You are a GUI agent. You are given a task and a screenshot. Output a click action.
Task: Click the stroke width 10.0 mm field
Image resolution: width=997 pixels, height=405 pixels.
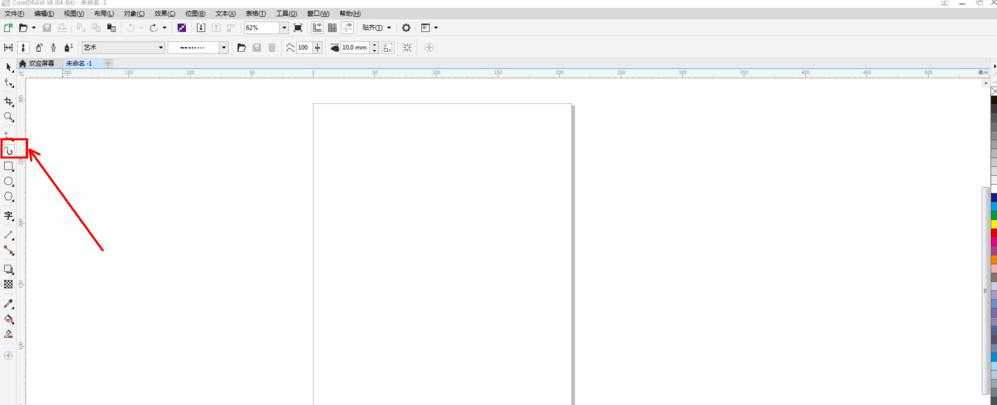(354, 47)
